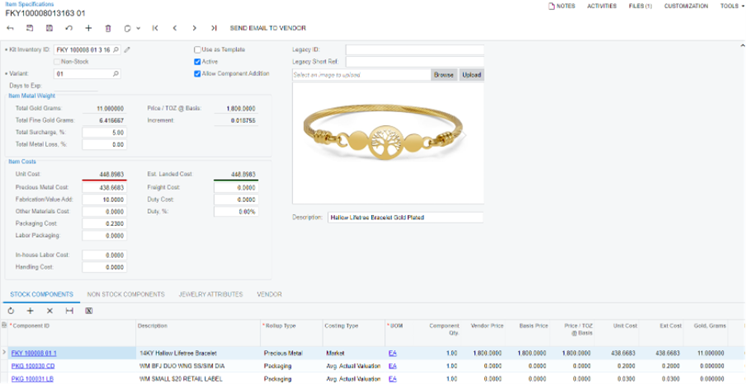
Task: Enable Use as Template checkbox
Action: coord(197,49)
